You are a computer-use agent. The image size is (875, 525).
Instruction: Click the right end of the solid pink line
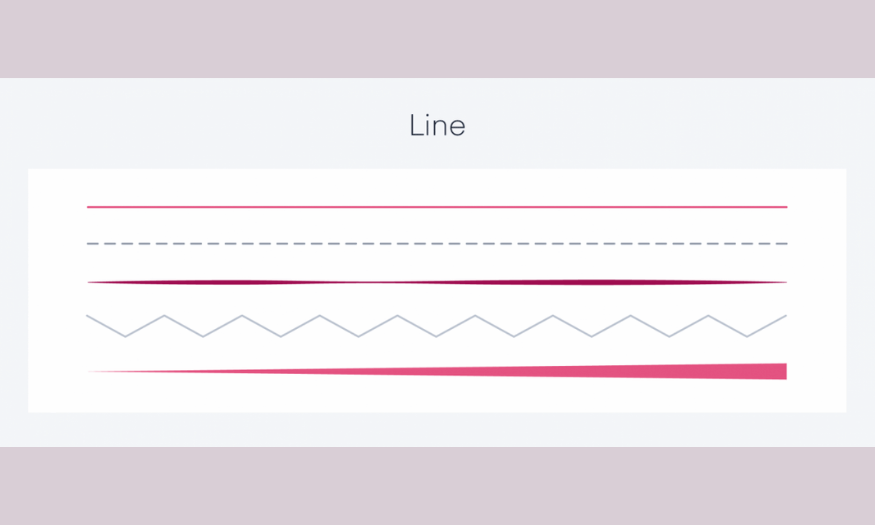pos(784,207)
